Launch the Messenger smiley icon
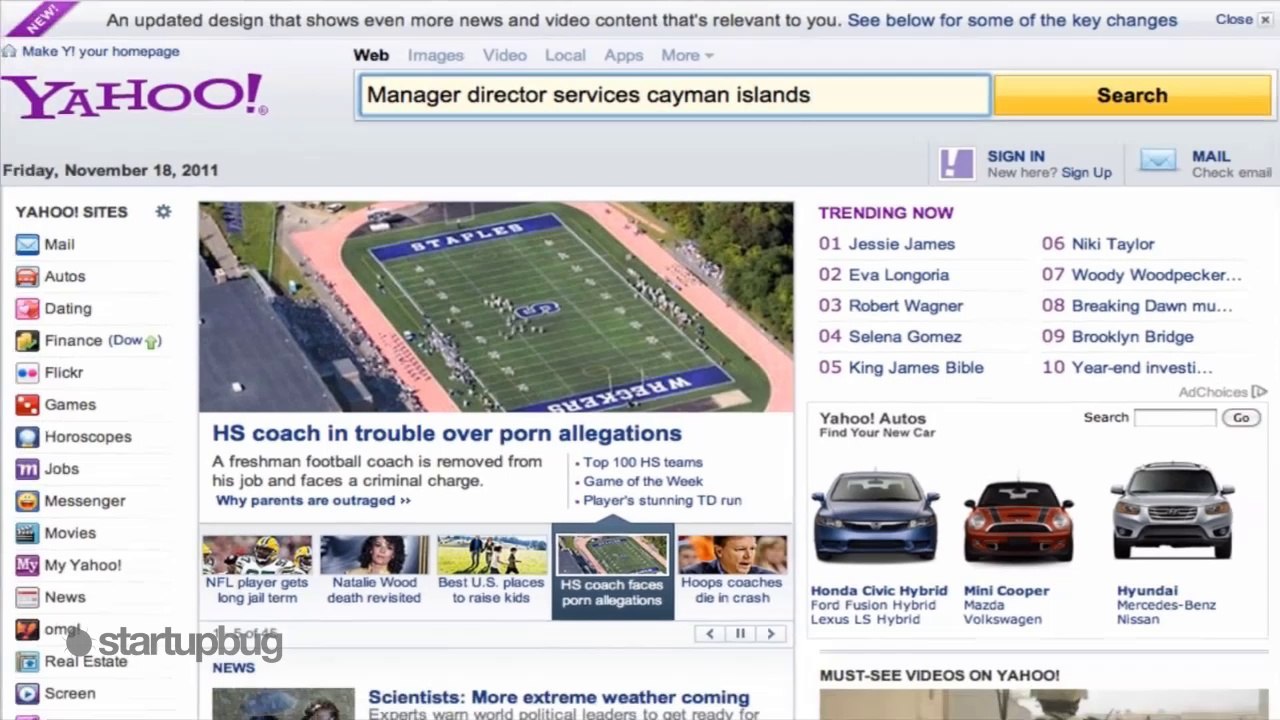 click(x=27, y=500)
